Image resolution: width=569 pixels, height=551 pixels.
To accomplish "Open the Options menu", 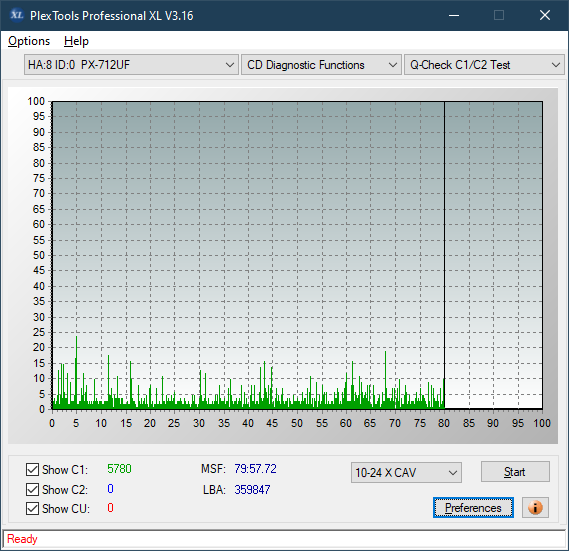I will (x=29, y=41).
